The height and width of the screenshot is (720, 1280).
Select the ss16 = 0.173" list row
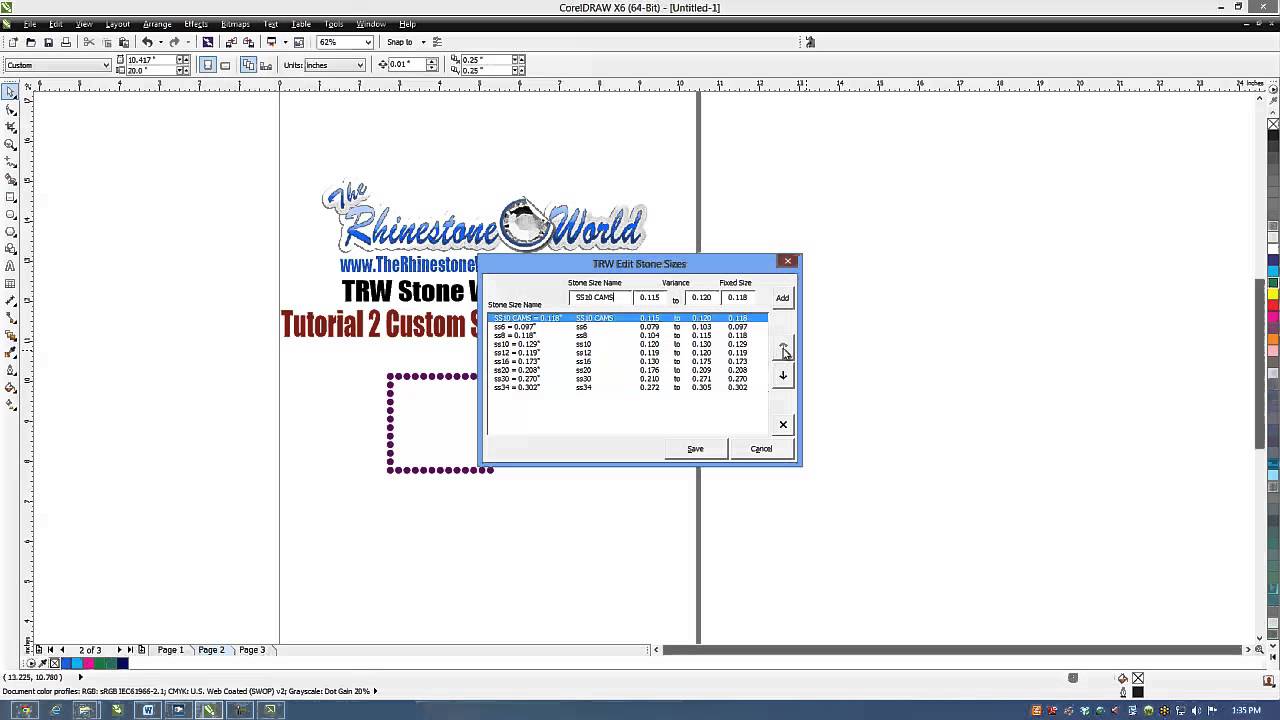click(x=627, y=361)
